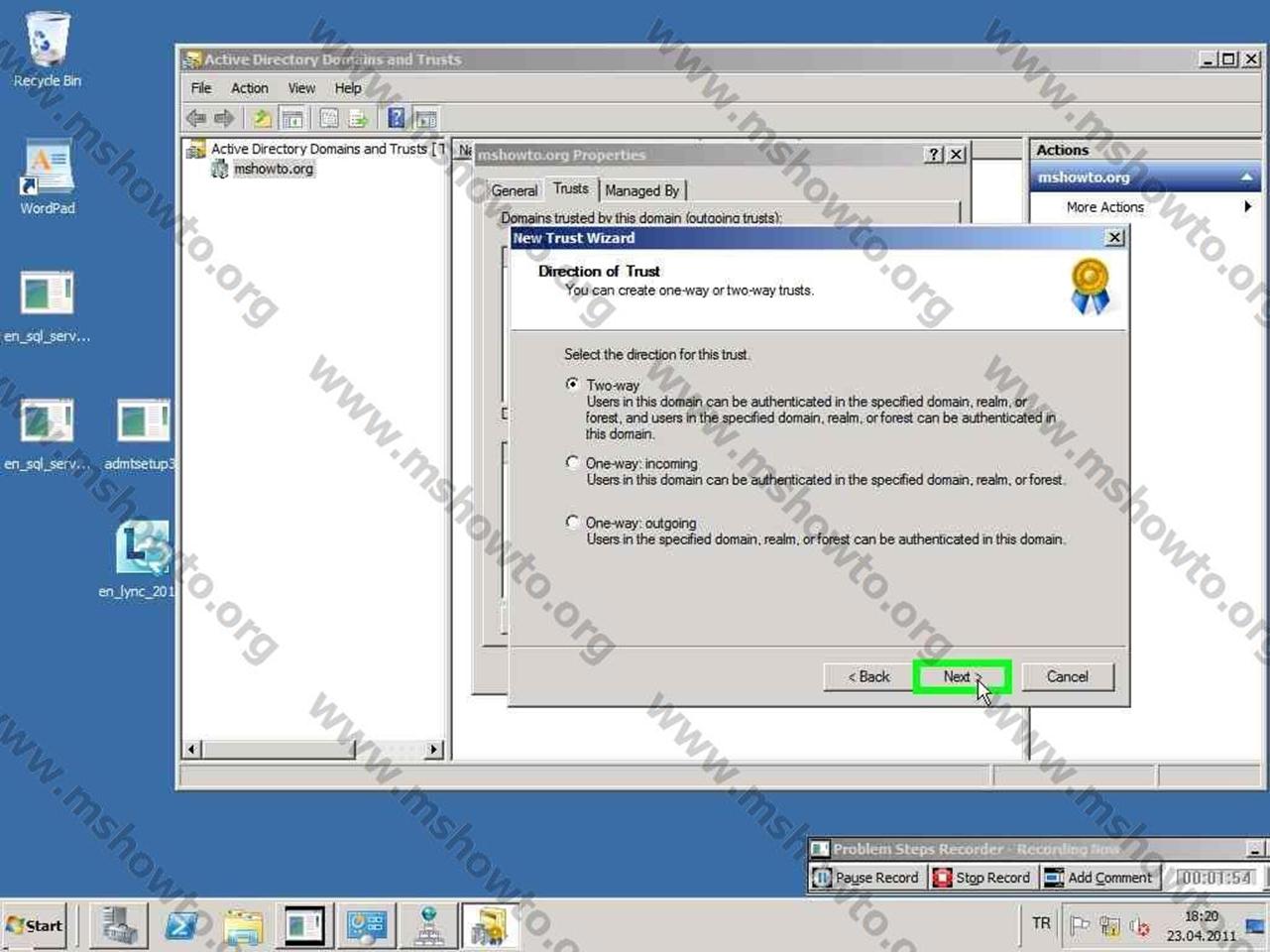Click the 'Two-way' option label text
Viewport: 1270px width, 952px height.
(613, 385)
